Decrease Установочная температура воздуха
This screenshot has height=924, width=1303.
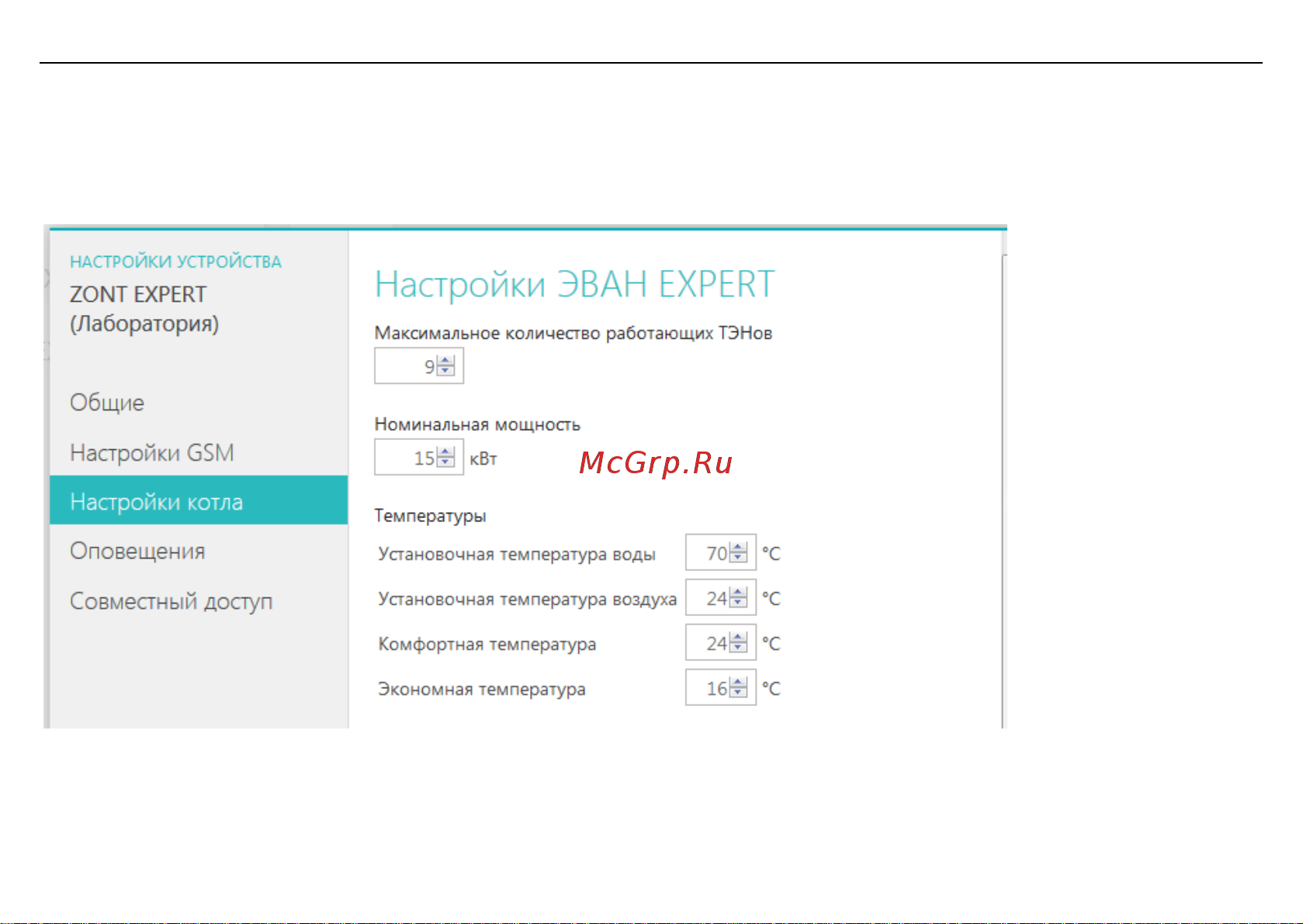click(738, 603)
